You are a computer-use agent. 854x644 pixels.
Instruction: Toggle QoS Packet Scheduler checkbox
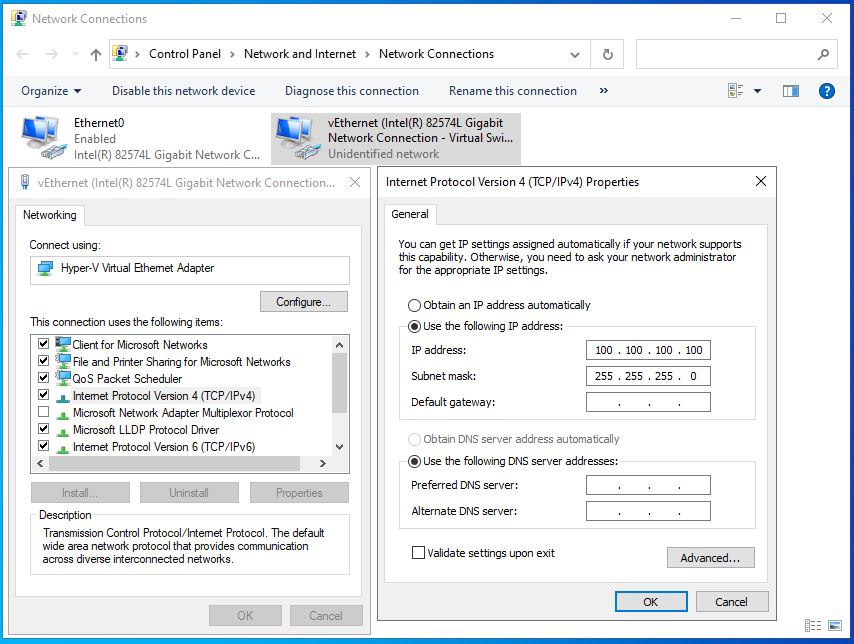point(44,378)
